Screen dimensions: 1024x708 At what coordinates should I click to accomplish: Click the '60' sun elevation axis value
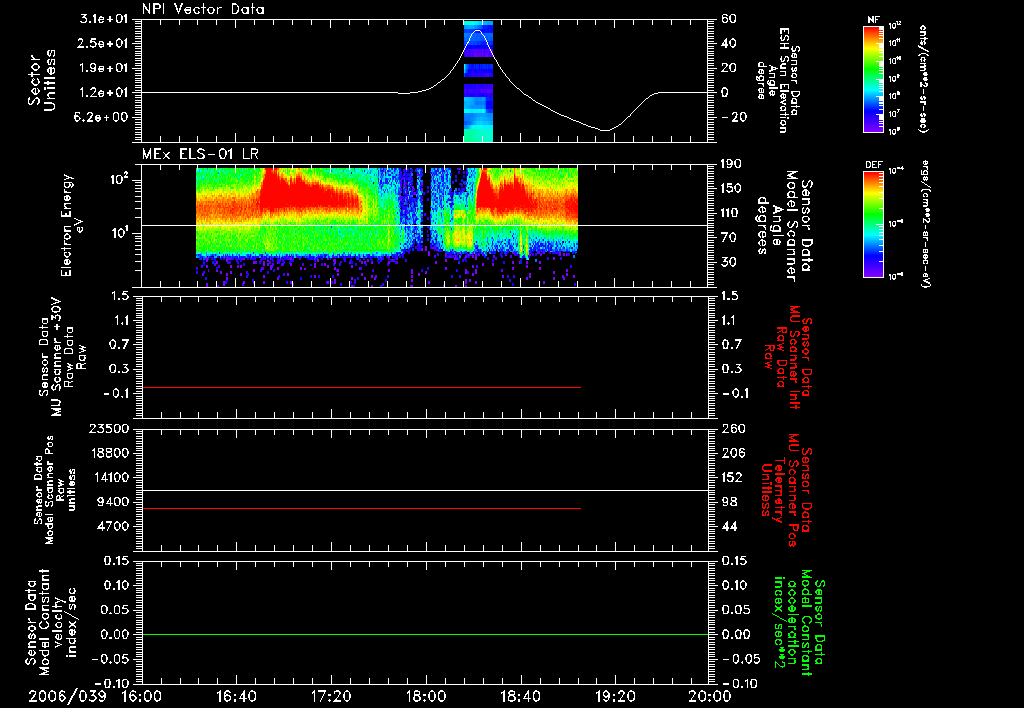pyautogui.click(x=729, y=19)
